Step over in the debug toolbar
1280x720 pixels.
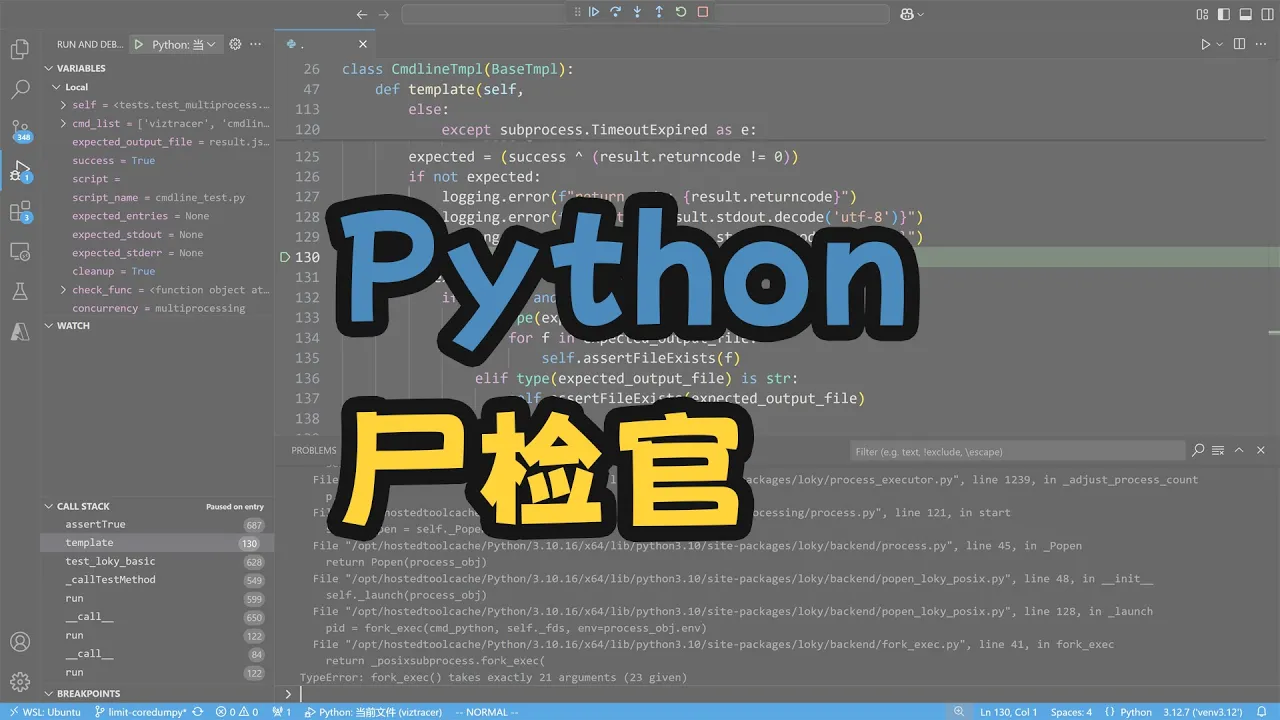click(615, 12)
